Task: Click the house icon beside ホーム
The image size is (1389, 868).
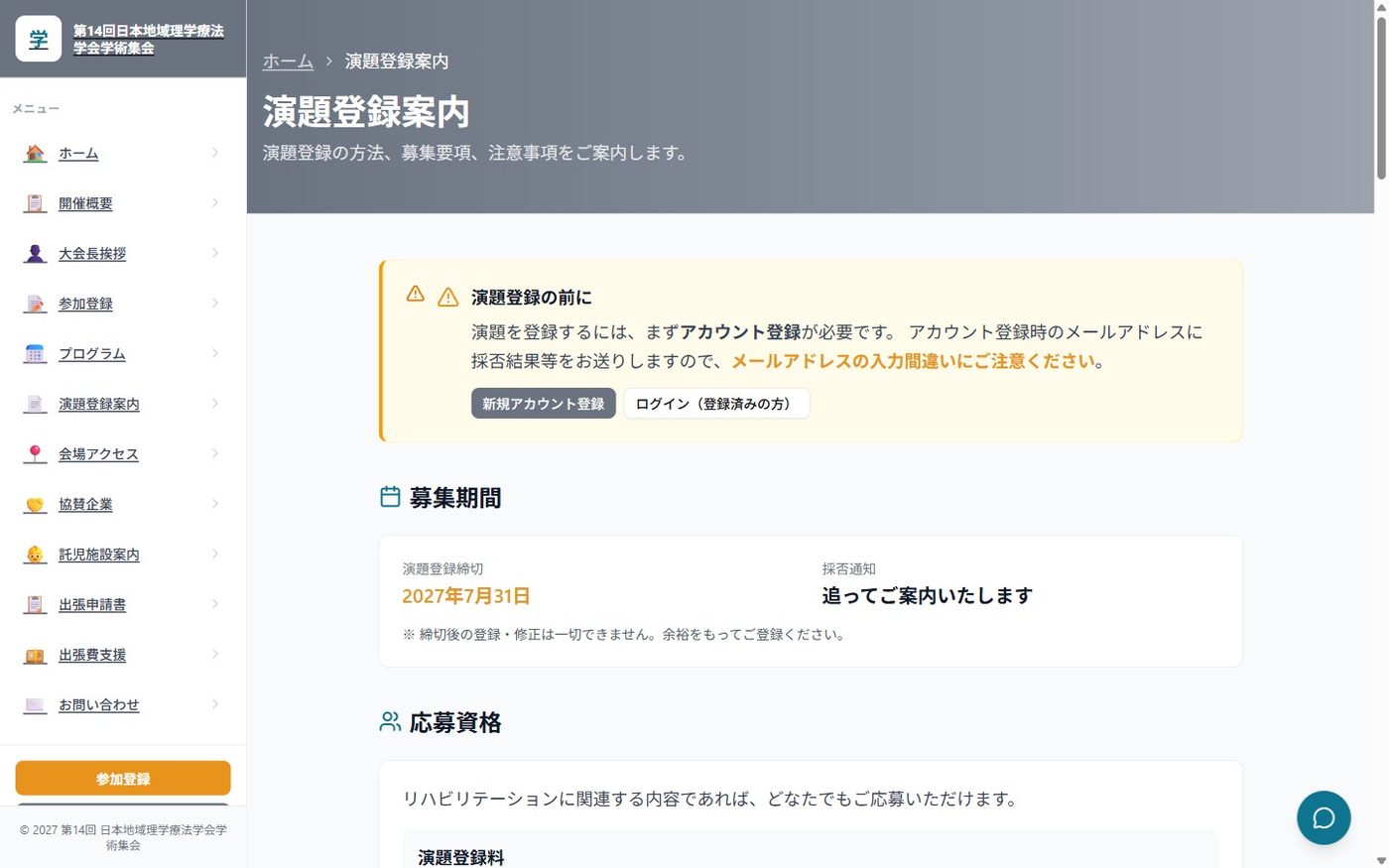Action: tap(35, 154)
